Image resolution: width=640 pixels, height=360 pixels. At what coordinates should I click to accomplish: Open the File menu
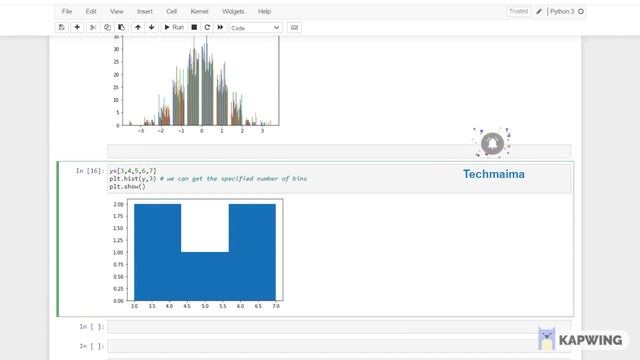tap(67, 11)
